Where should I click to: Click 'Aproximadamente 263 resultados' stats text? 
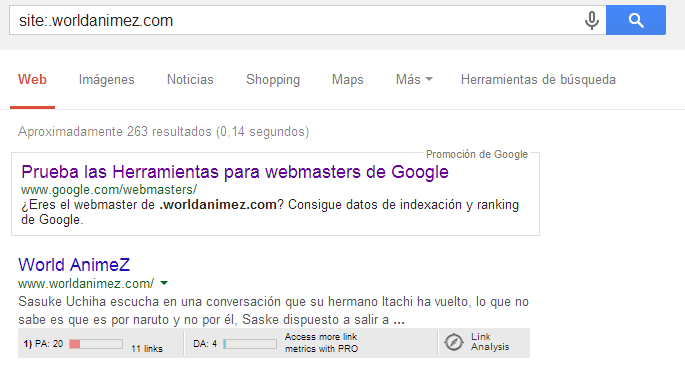coord(163,132)
